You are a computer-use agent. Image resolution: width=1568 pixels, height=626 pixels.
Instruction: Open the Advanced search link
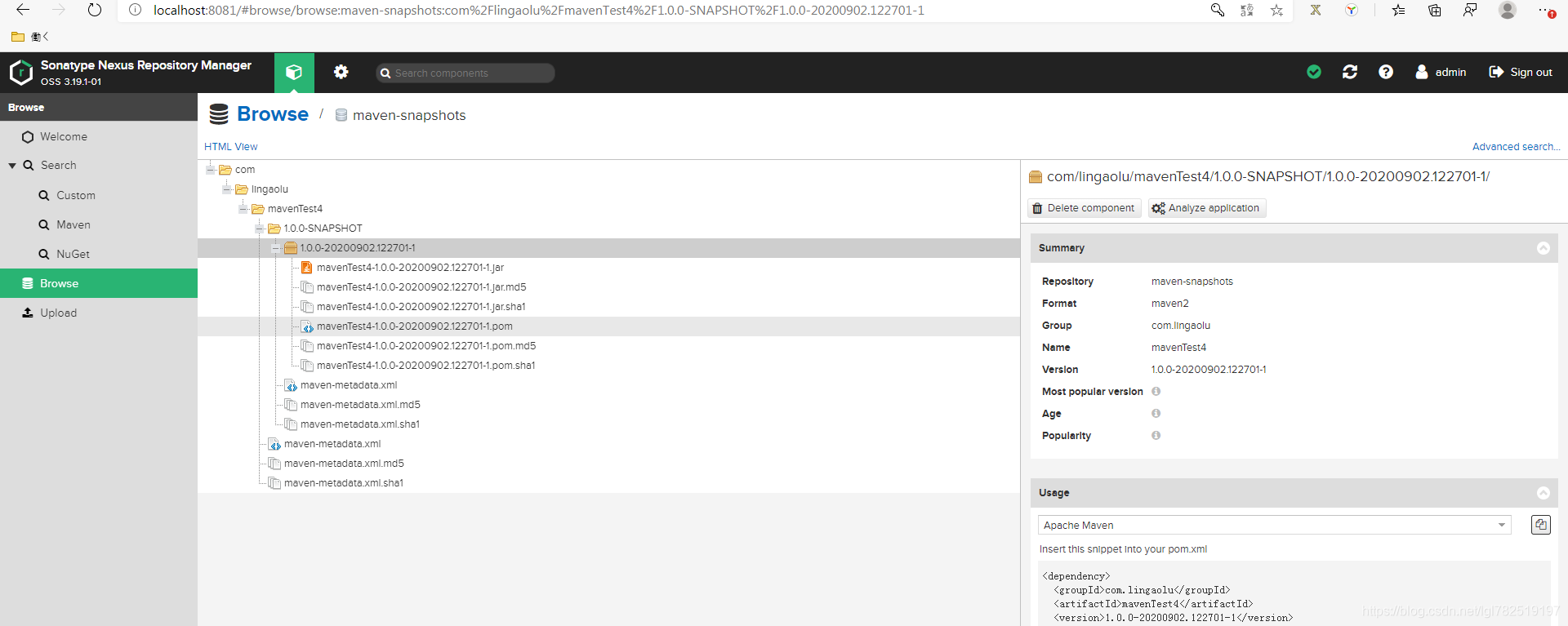1516,147
